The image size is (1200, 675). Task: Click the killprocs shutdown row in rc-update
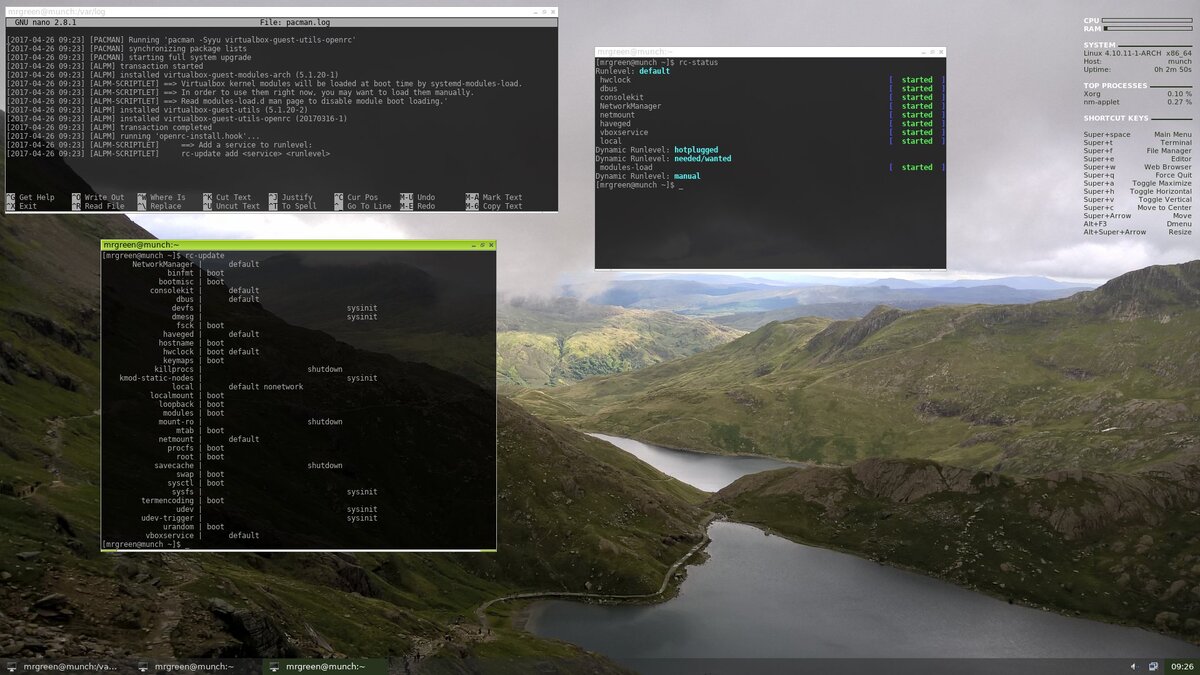click(x=248, y=369)
